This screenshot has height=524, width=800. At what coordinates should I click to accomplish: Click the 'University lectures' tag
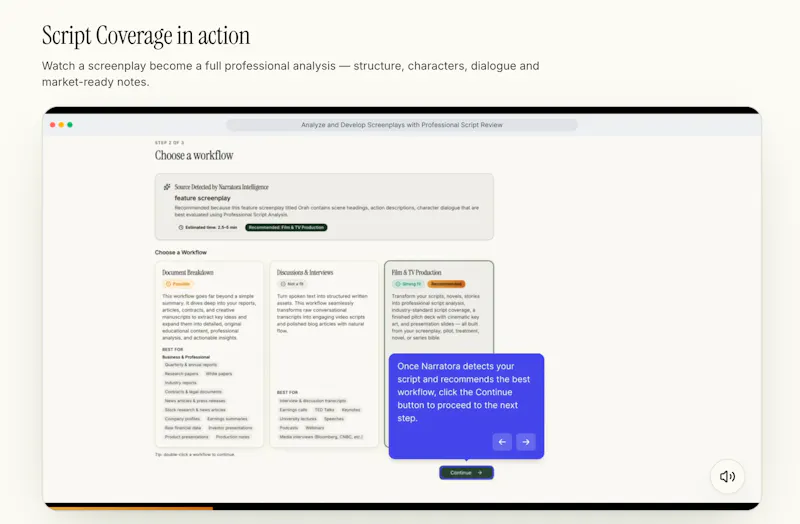pos(298,419)
